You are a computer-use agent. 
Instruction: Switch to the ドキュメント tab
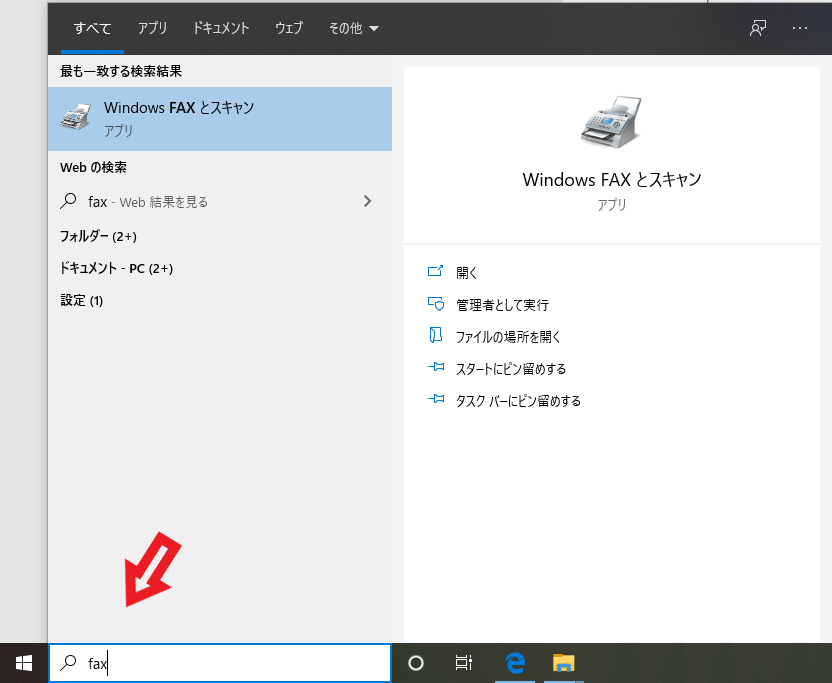(x=221, y=28)
